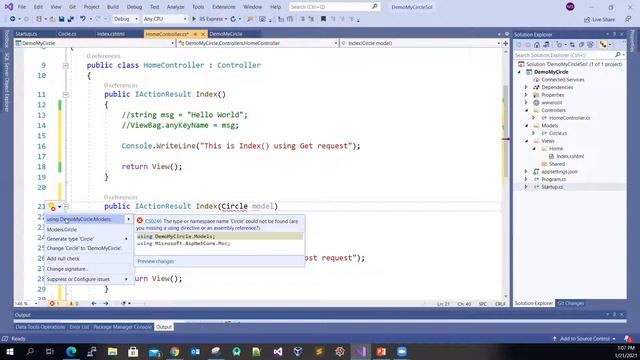Viewport: 640px width, 360px height.
Task: Select Index.cshtml in Solution Explorer
Action: click(570, 156)
